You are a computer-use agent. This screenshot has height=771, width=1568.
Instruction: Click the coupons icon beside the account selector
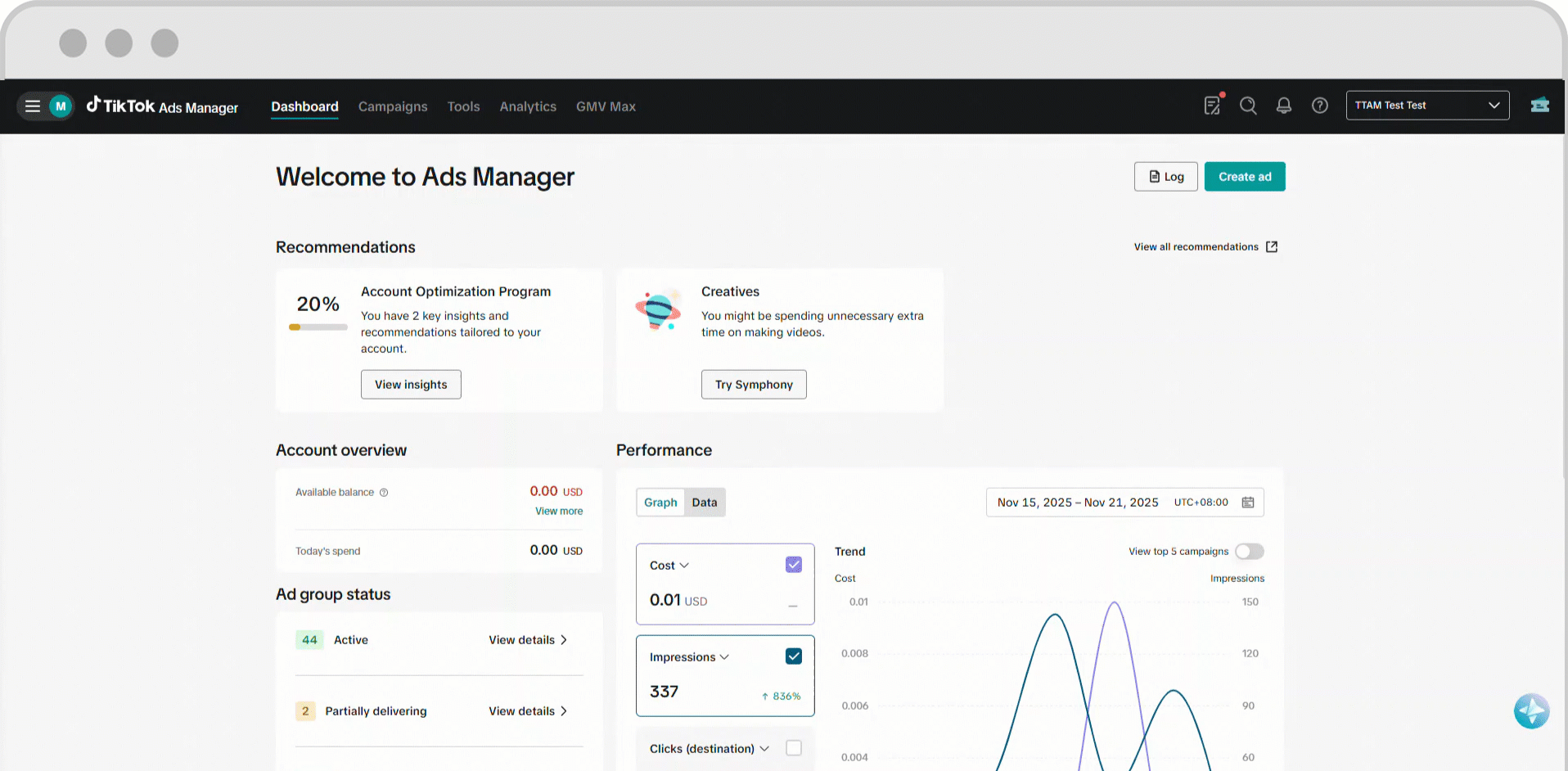pyautogui.click(x=1540, y=106)
